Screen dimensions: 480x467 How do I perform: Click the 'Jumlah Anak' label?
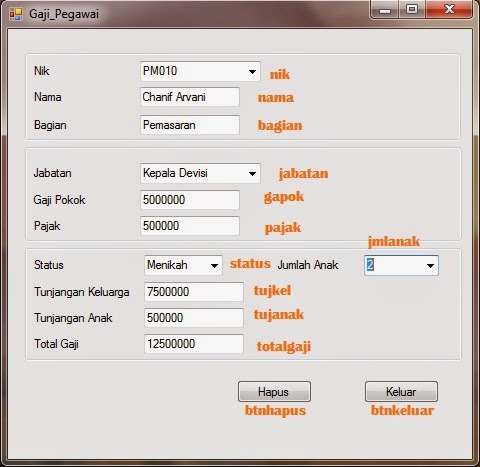pyautogui.click(x=308, y=265)
